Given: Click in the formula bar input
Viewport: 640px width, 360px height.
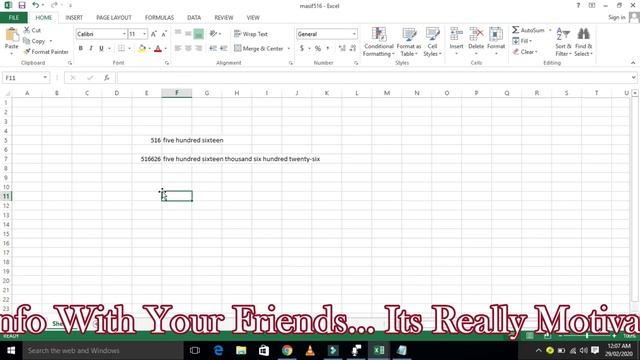Looking at the screenshot, I should 373,78.
